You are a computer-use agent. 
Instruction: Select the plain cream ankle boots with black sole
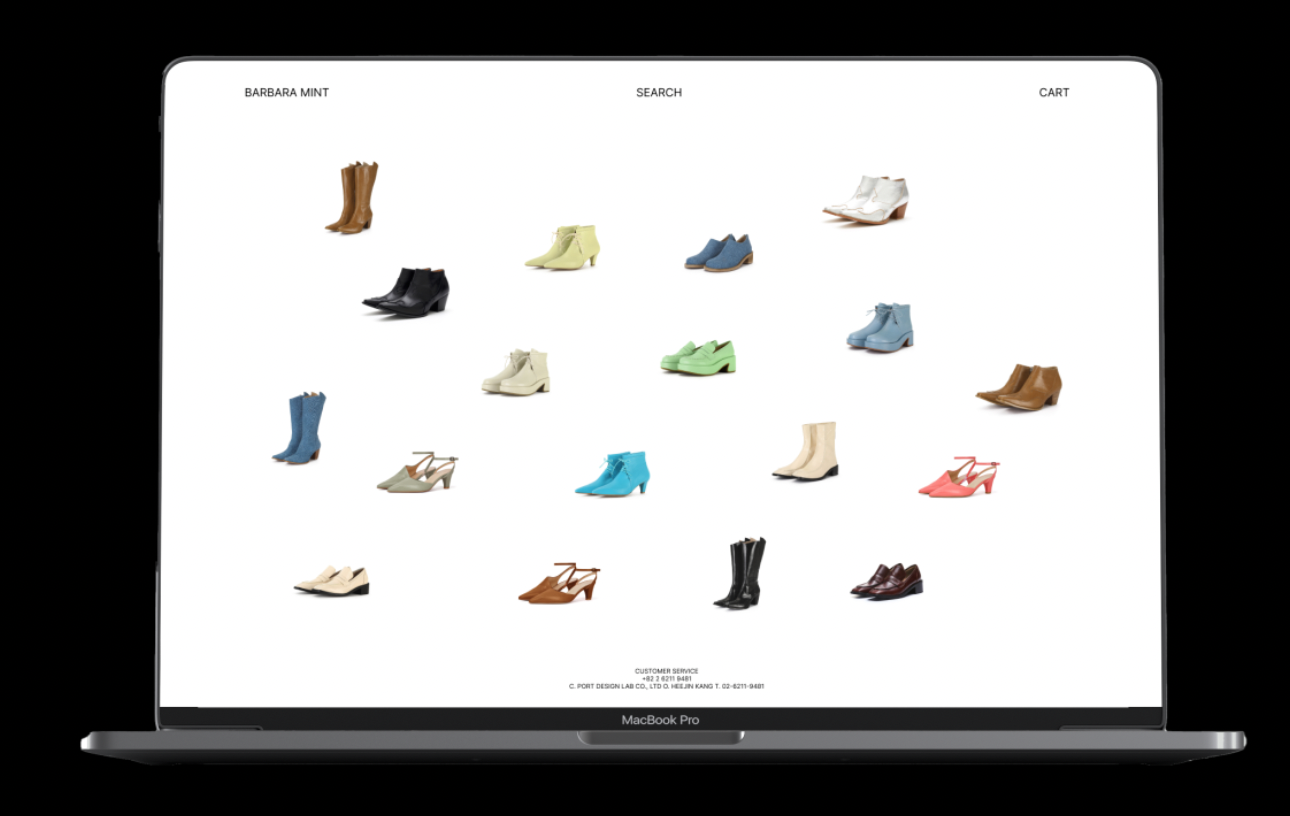coord(805,451)
